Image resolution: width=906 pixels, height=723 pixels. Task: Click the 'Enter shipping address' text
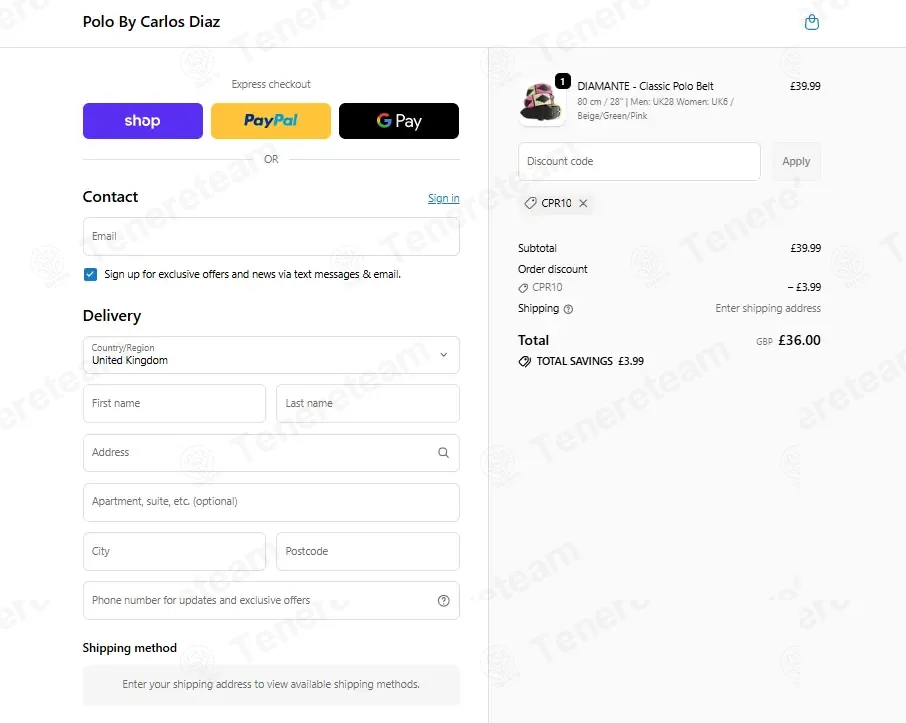coord(768,308)
